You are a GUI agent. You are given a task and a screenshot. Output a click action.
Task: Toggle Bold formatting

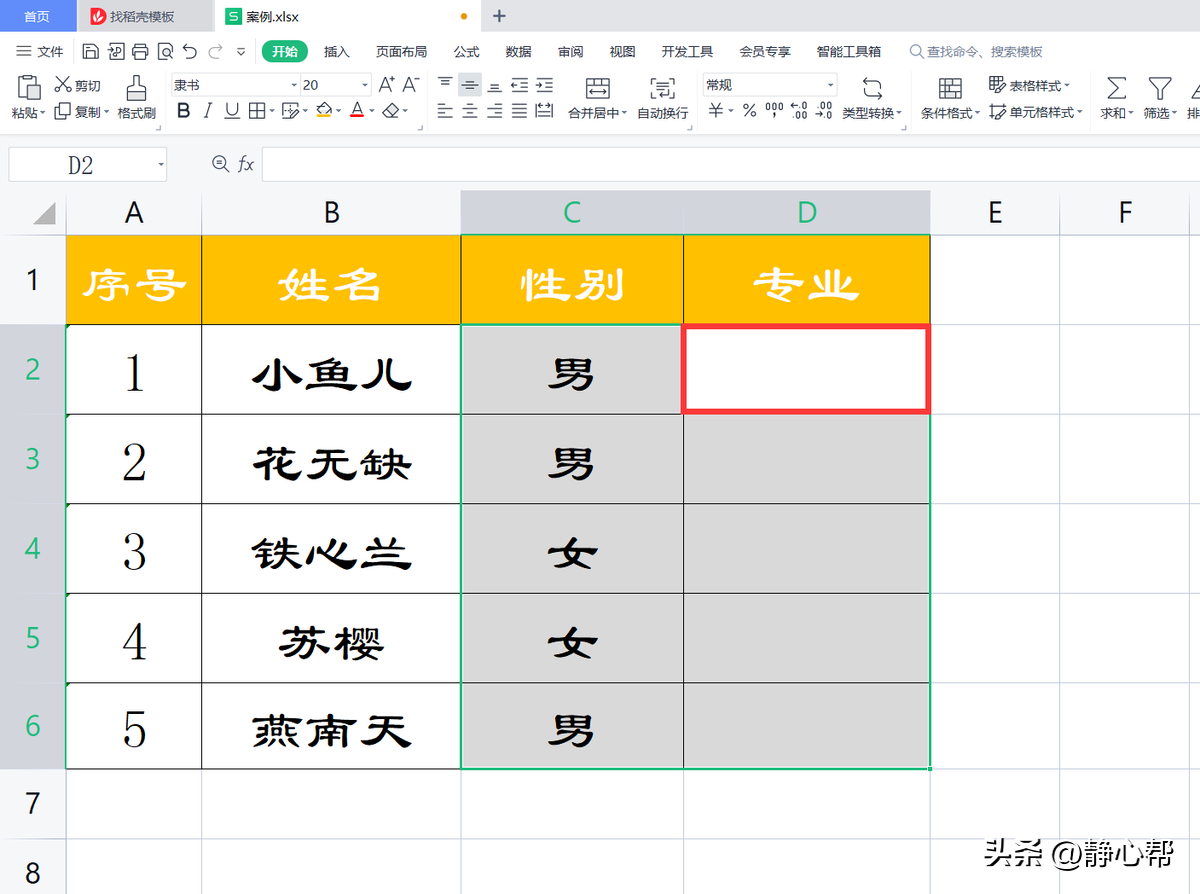click(183, 111)
